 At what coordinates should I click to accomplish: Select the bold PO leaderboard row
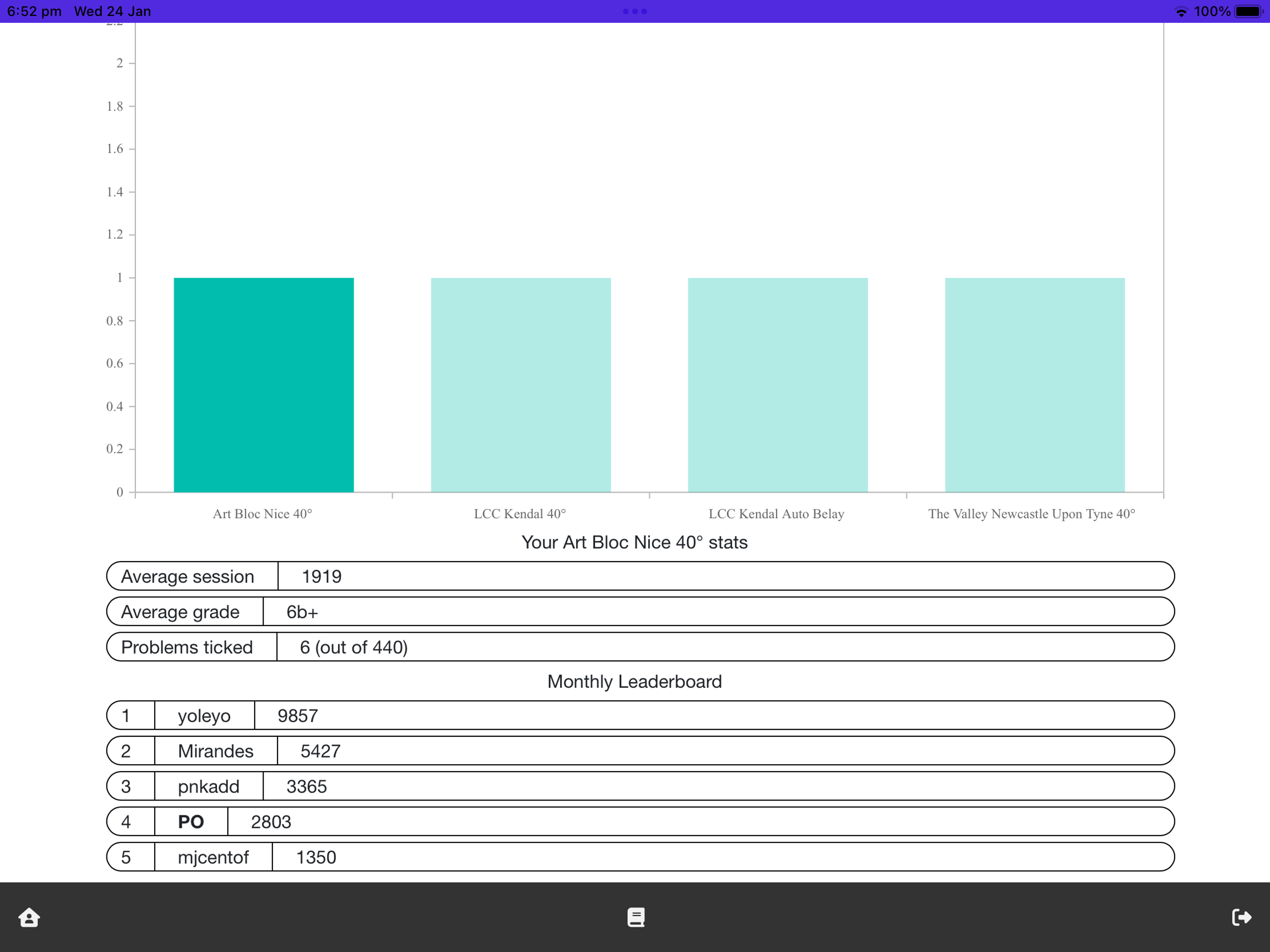[x=640, y=822]
